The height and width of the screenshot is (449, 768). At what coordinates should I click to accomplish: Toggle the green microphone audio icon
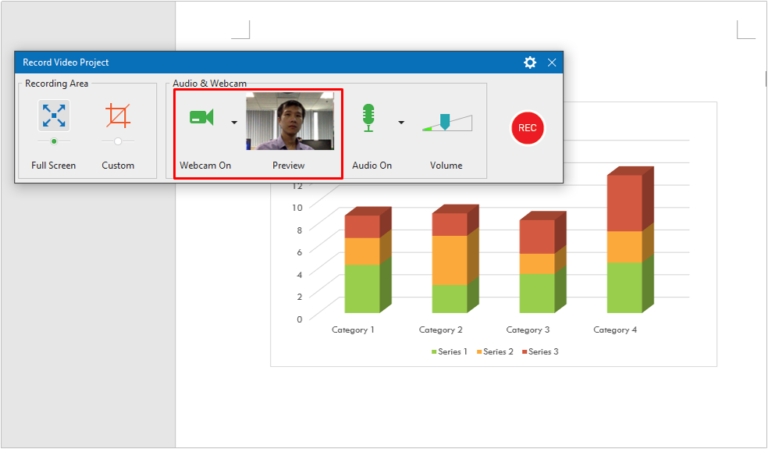[x=368, y=118]
